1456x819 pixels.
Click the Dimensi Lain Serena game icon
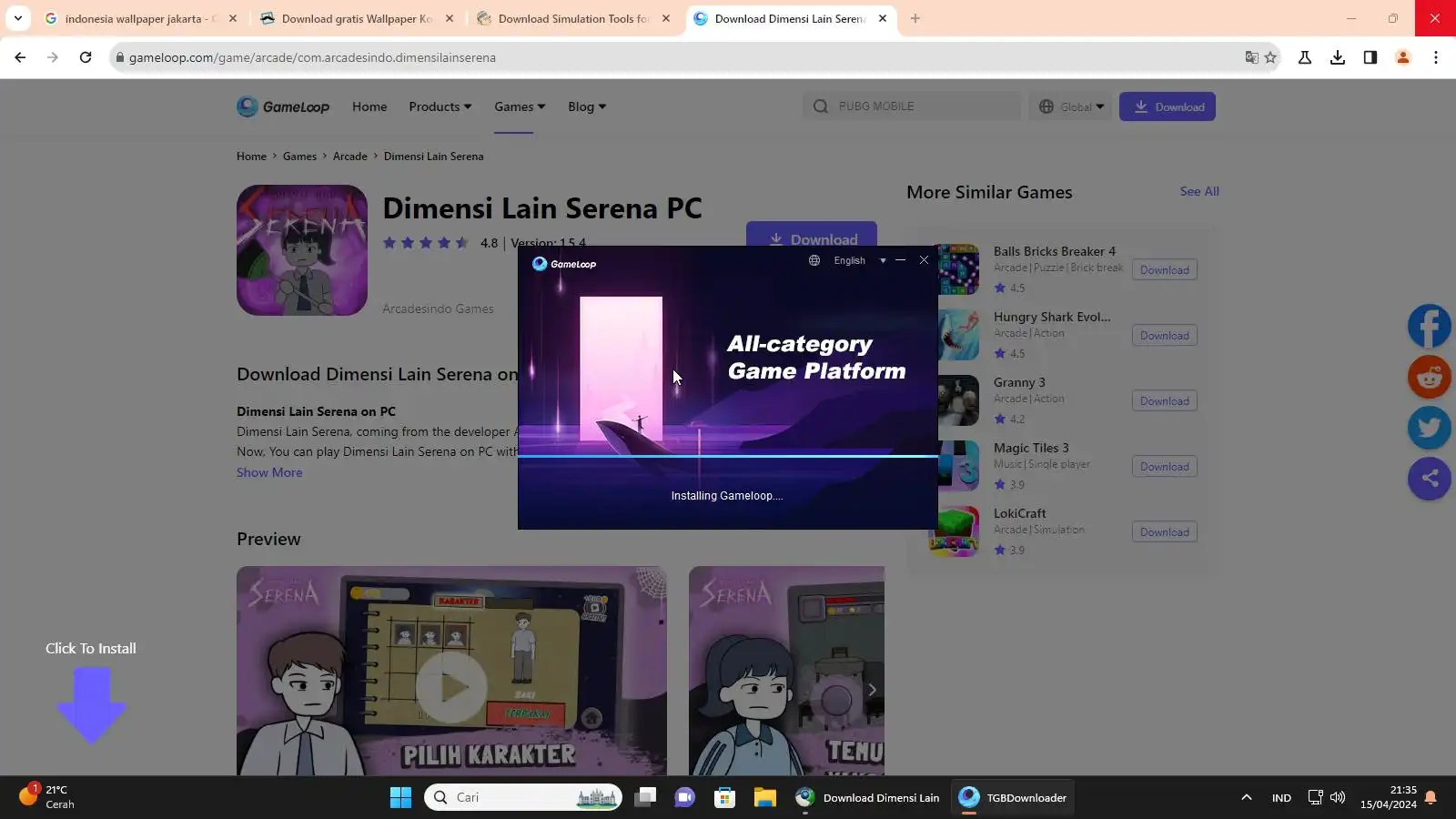(x=302, y=250)
